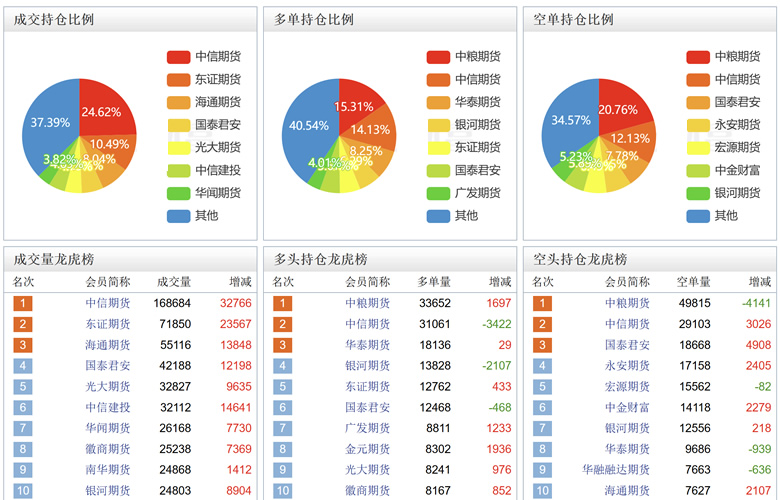
Task: Click the 广发期货 legend marker in 多单持仓比例
Action: pyautogui.click(x=438, y=193)
